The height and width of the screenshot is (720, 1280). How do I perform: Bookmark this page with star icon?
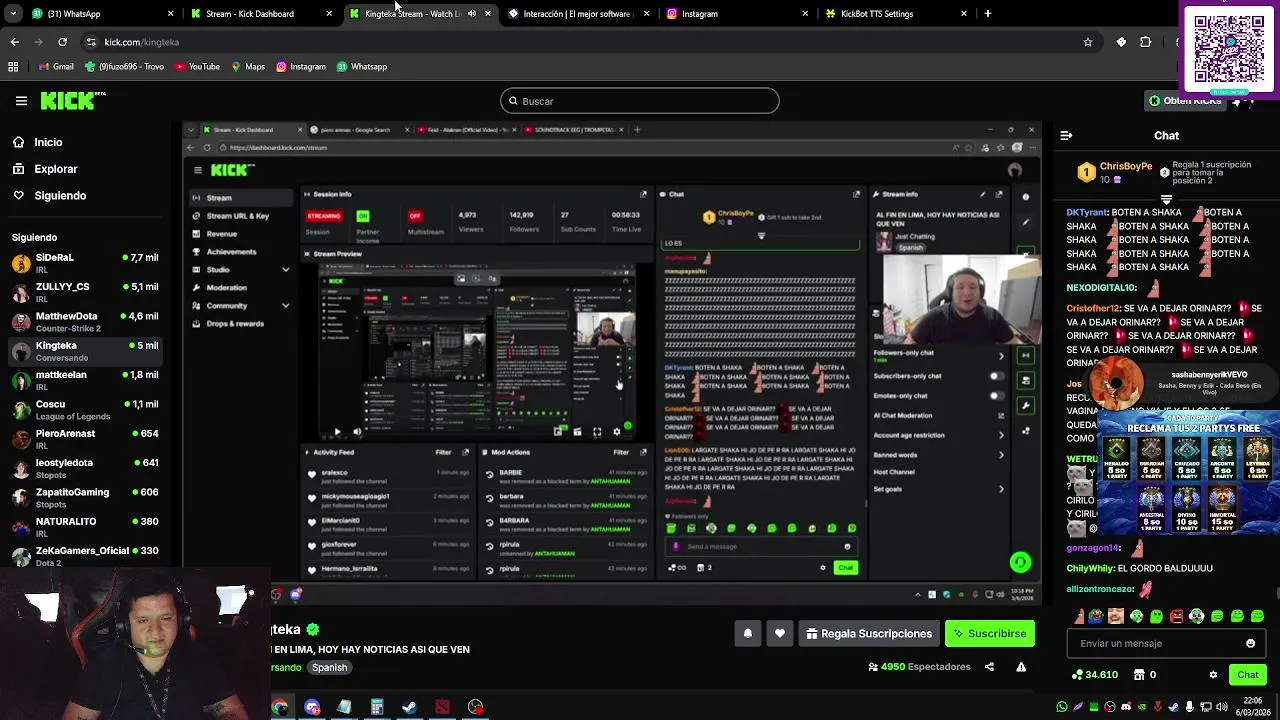pos(1088,42)
